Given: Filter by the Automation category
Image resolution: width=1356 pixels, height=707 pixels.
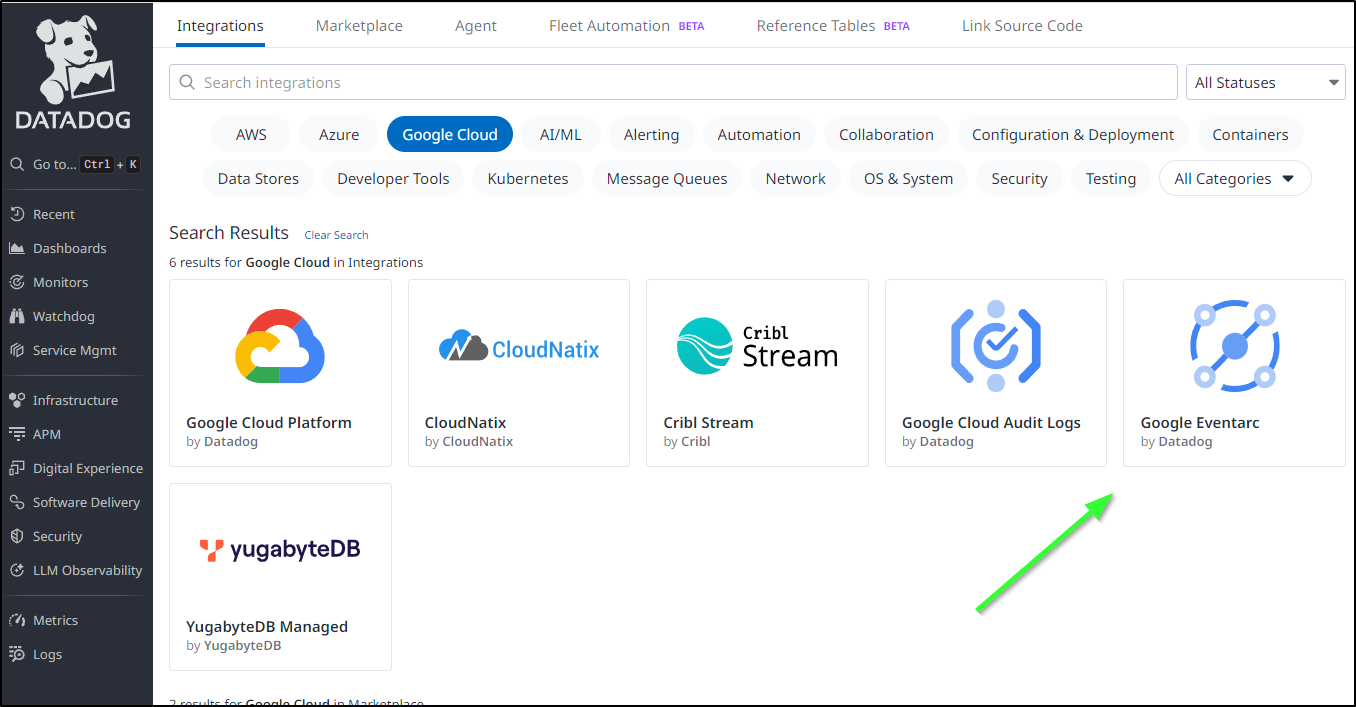Looking at the screenshot, I should pos(759,134).
